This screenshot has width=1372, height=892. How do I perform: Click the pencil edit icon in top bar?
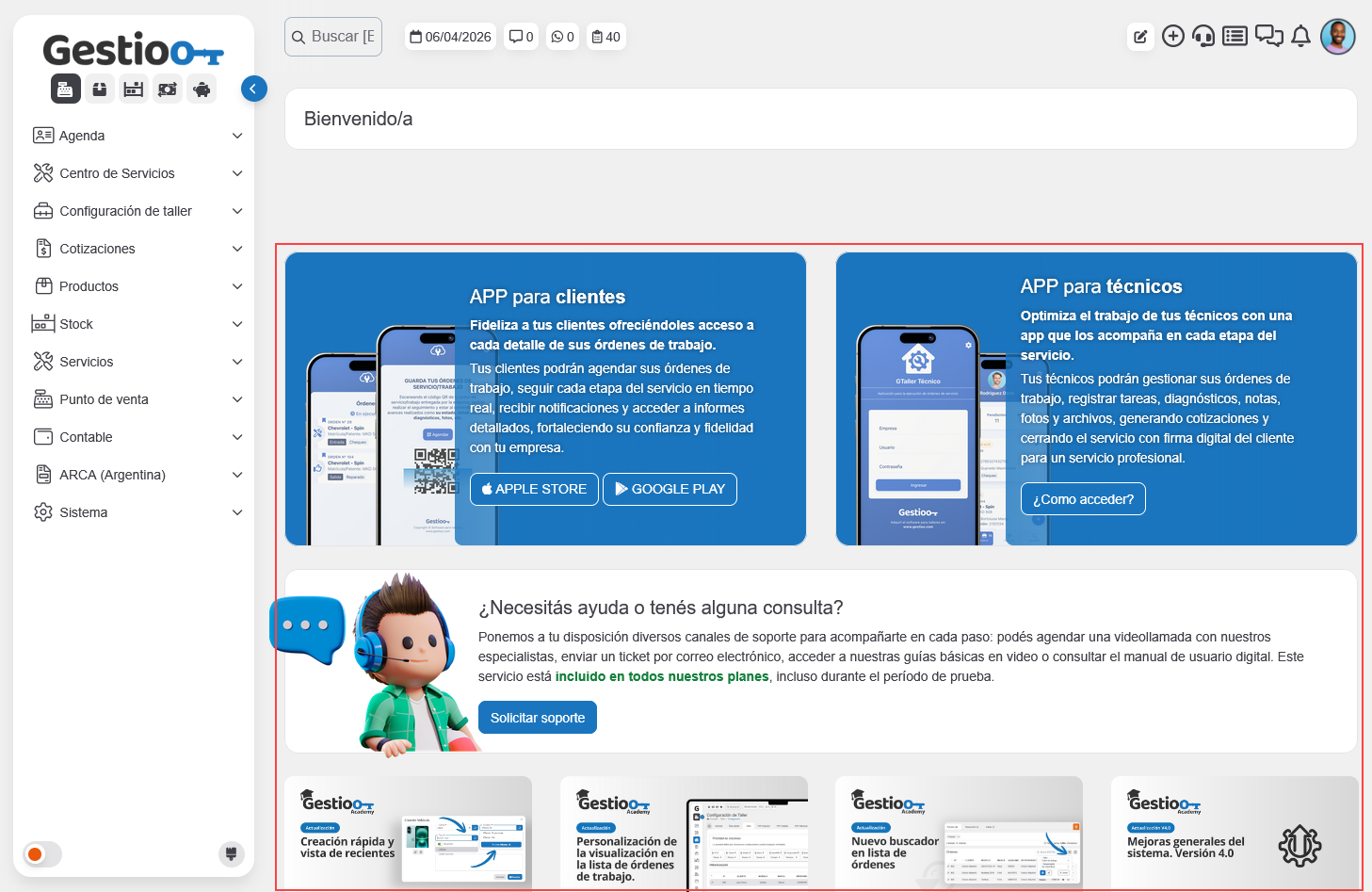(x=1140, y=37)
